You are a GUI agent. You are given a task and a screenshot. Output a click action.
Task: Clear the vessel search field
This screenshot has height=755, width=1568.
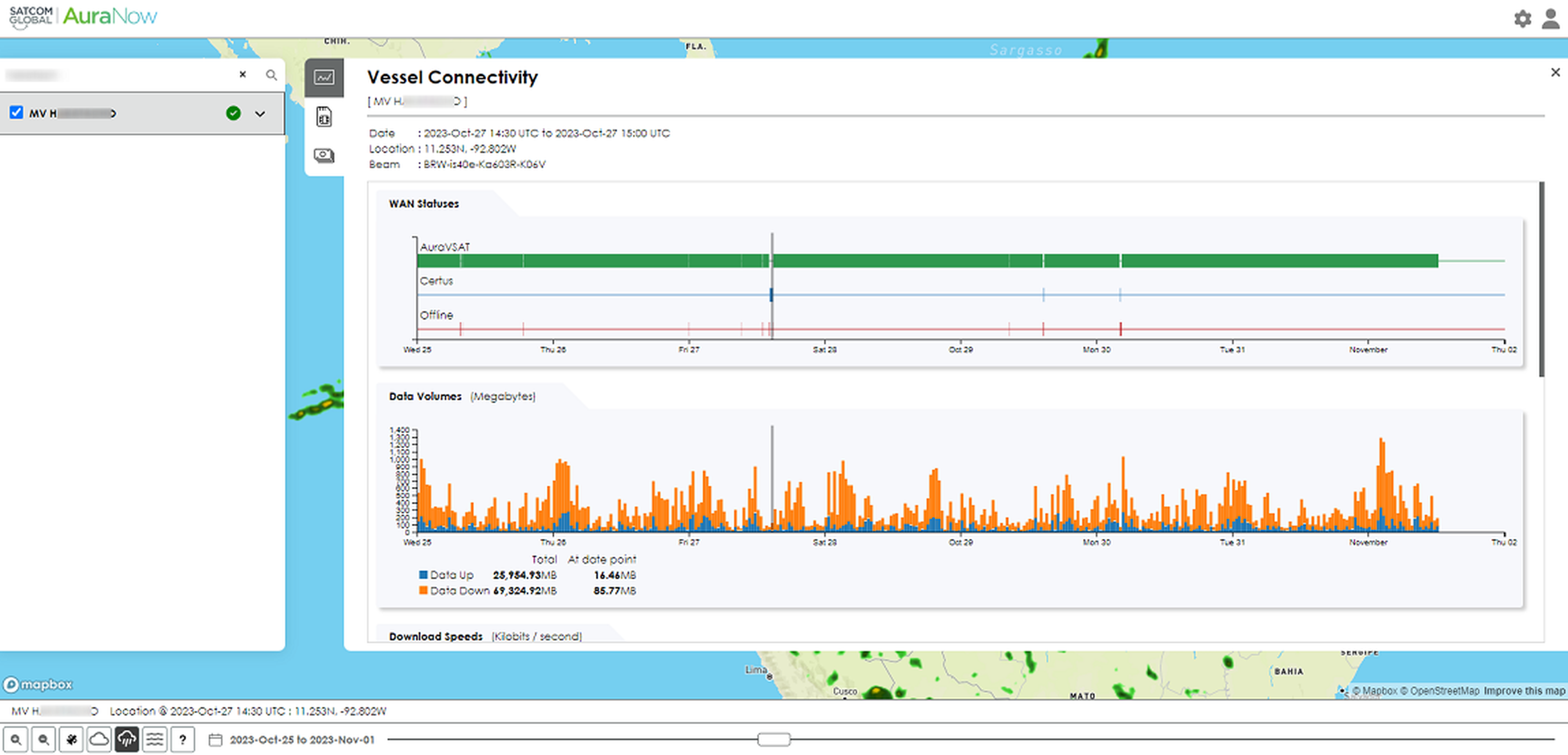click(243, 74)
